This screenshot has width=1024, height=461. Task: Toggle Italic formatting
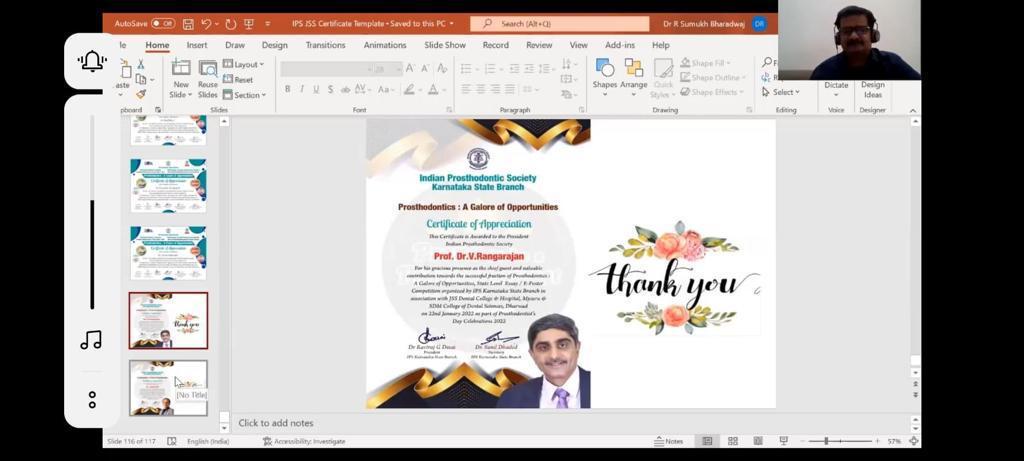tap(302, 89)
